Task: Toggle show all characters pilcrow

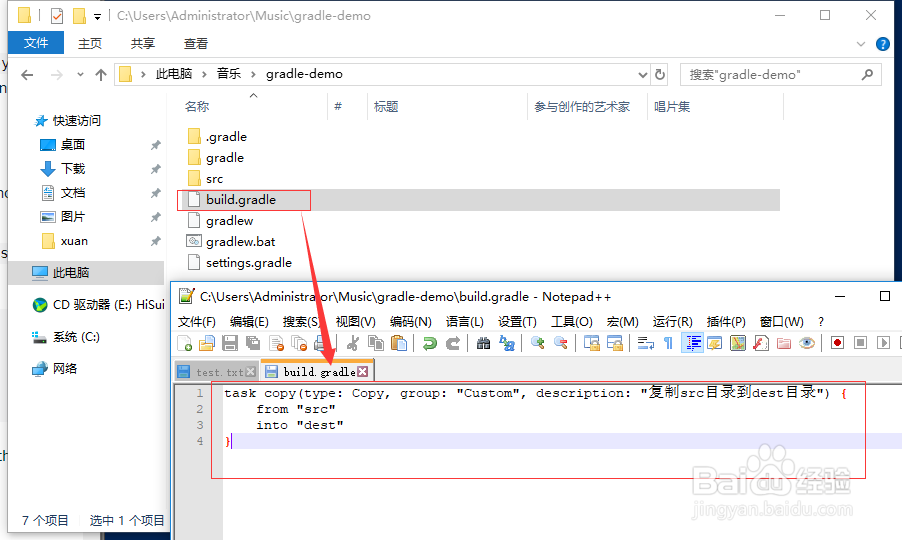Action: (668, 343)
